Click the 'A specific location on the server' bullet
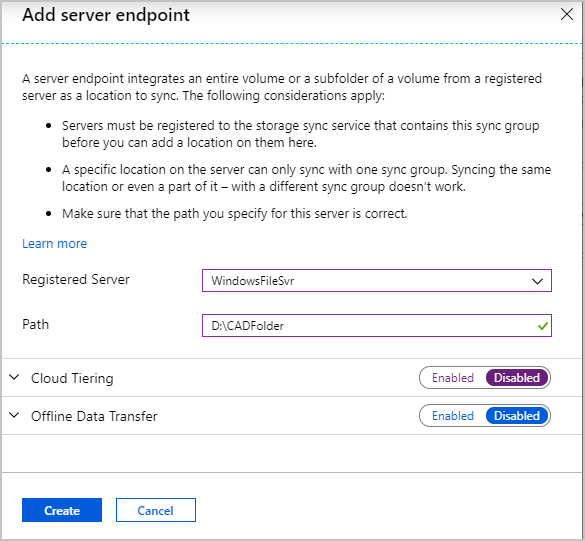The width and height of the screenshot is (585, 541). (x=306, y=178)
